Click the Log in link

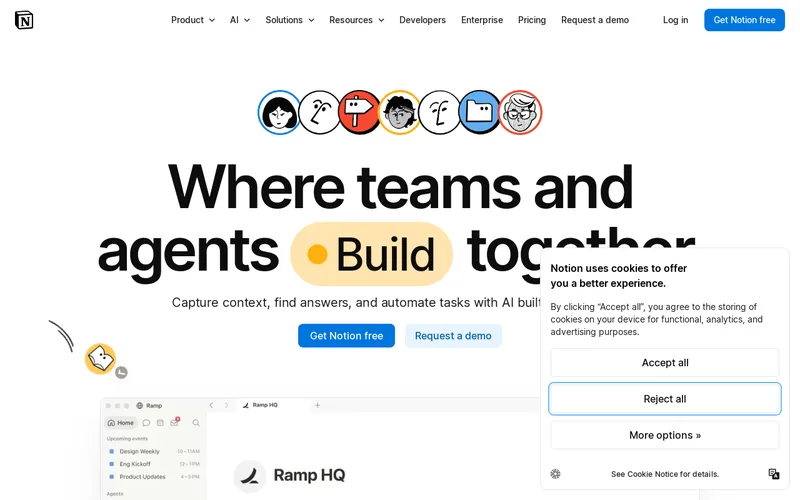click(676, 20)
